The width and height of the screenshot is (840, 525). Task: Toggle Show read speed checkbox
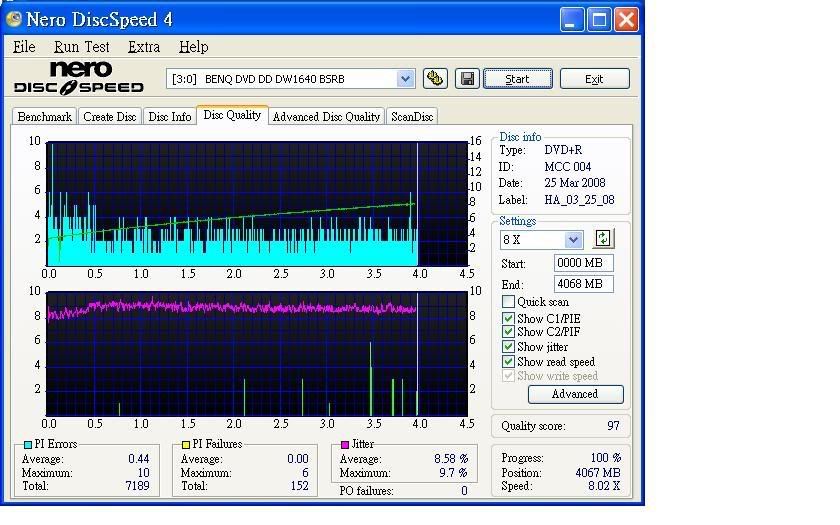click(508, 362)
